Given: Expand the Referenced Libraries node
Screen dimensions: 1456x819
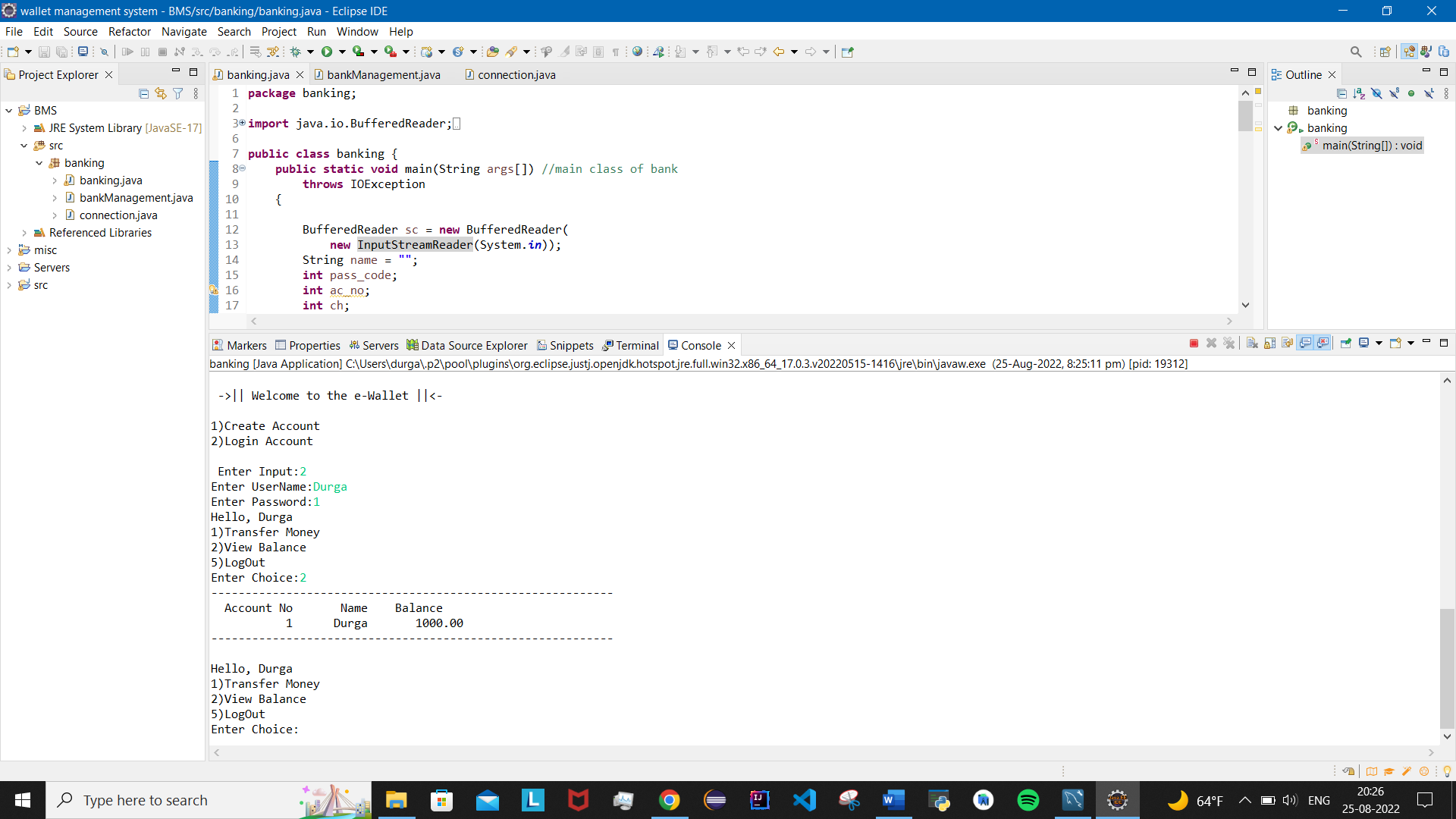Looking at the screenshot, I should click(24, 233).
